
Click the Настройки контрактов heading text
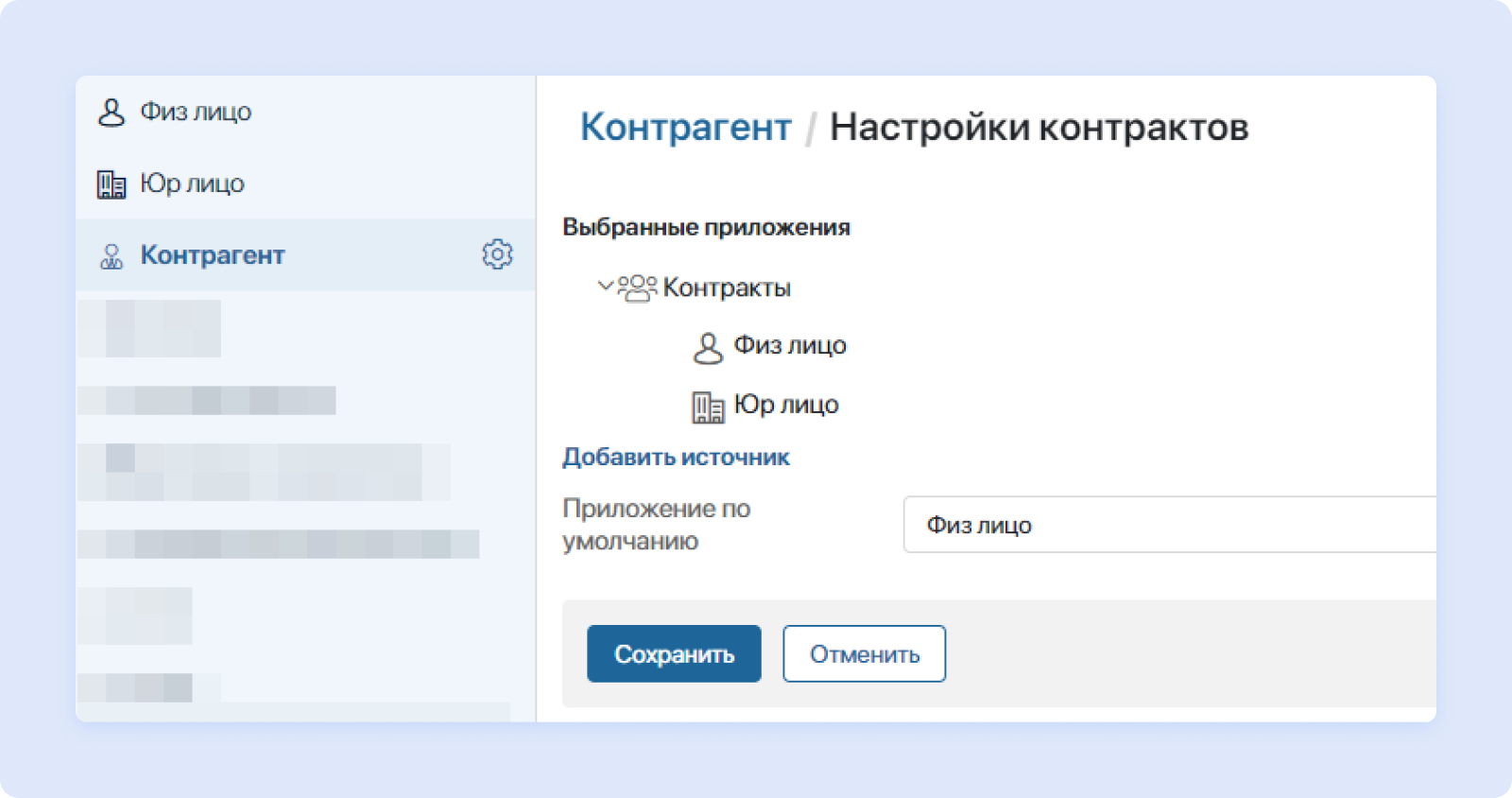coord(1039,128)
